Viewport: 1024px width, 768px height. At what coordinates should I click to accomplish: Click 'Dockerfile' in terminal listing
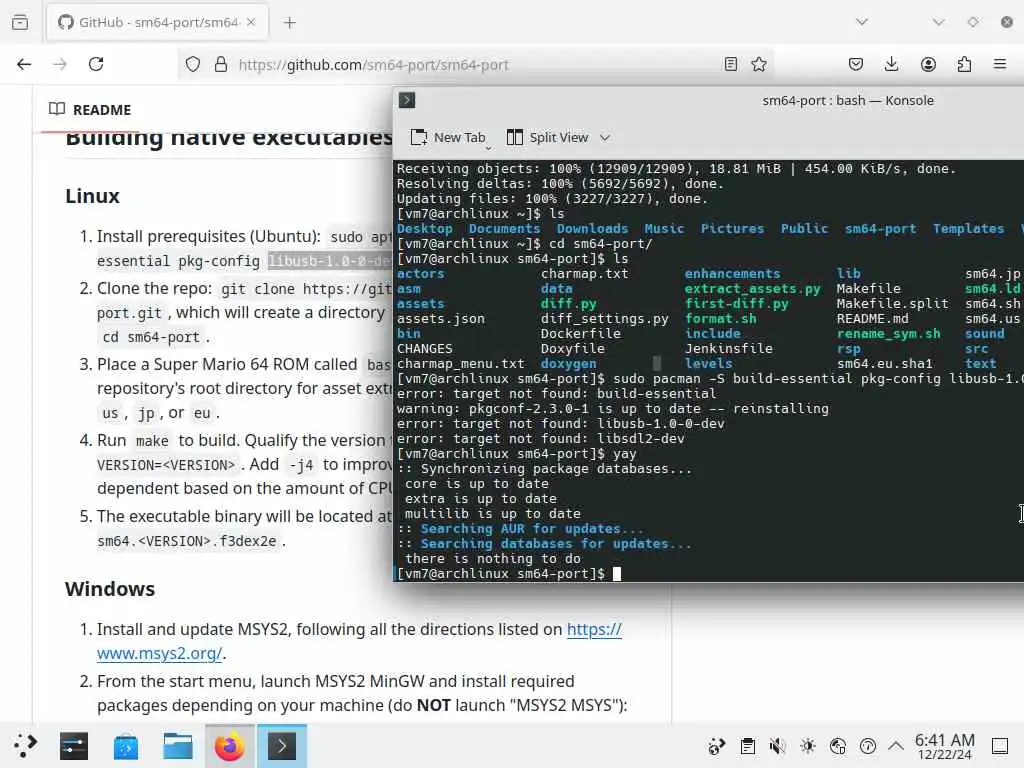point(581,334)
